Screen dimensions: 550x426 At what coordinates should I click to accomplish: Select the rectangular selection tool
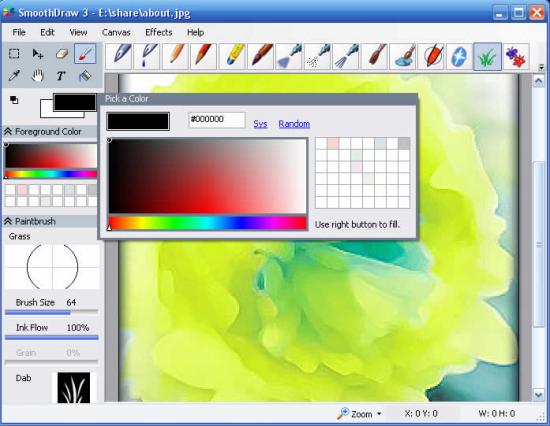click(x=14, y=54)
